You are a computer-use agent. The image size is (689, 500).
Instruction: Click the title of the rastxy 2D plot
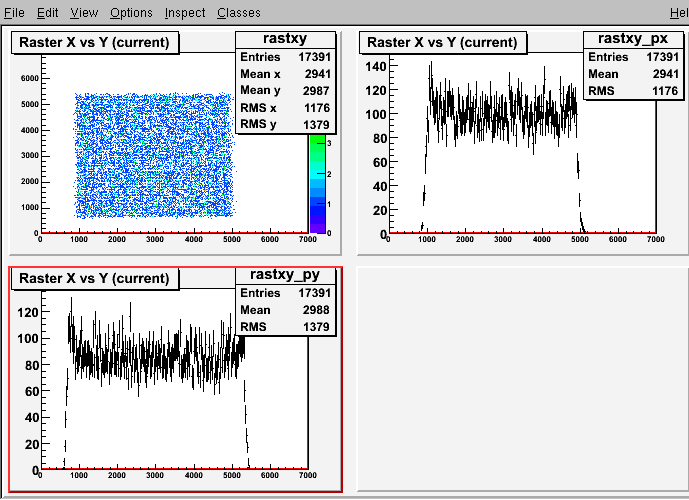[94, 43]
